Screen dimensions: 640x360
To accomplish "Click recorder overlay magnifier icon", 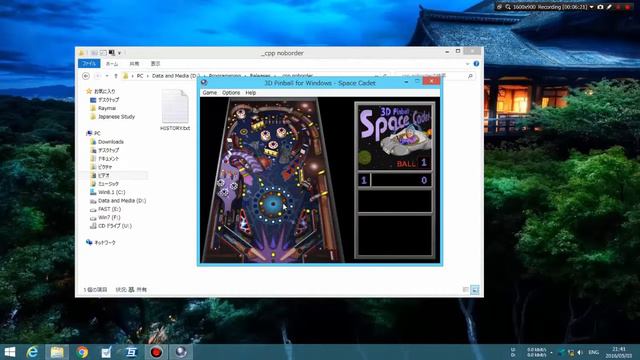I will pyautogui.click(x=508, y=7).
